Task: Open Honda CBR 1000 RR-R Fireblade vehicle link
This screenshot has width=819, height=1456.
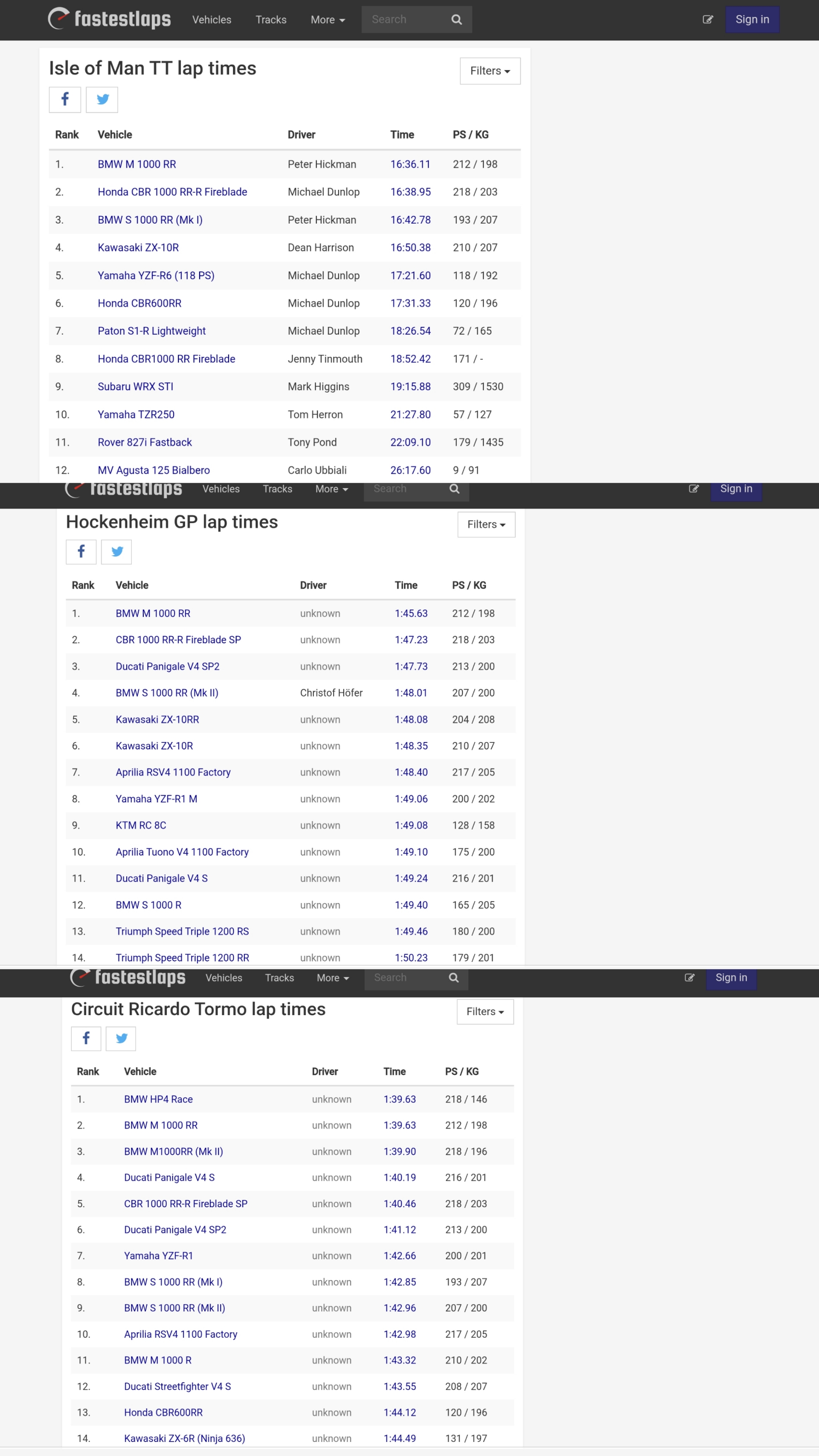Action: (172, 192)
